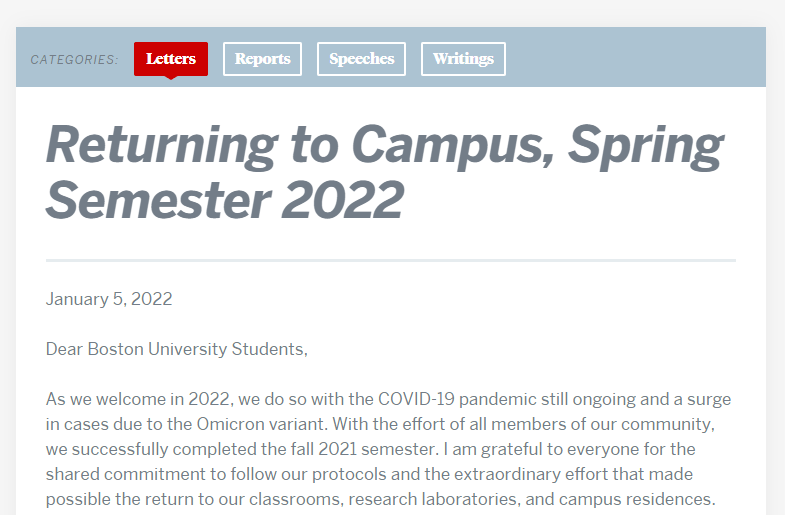Click the January 5, 2022 date
785x515 pixels.
tap(109, 299)
